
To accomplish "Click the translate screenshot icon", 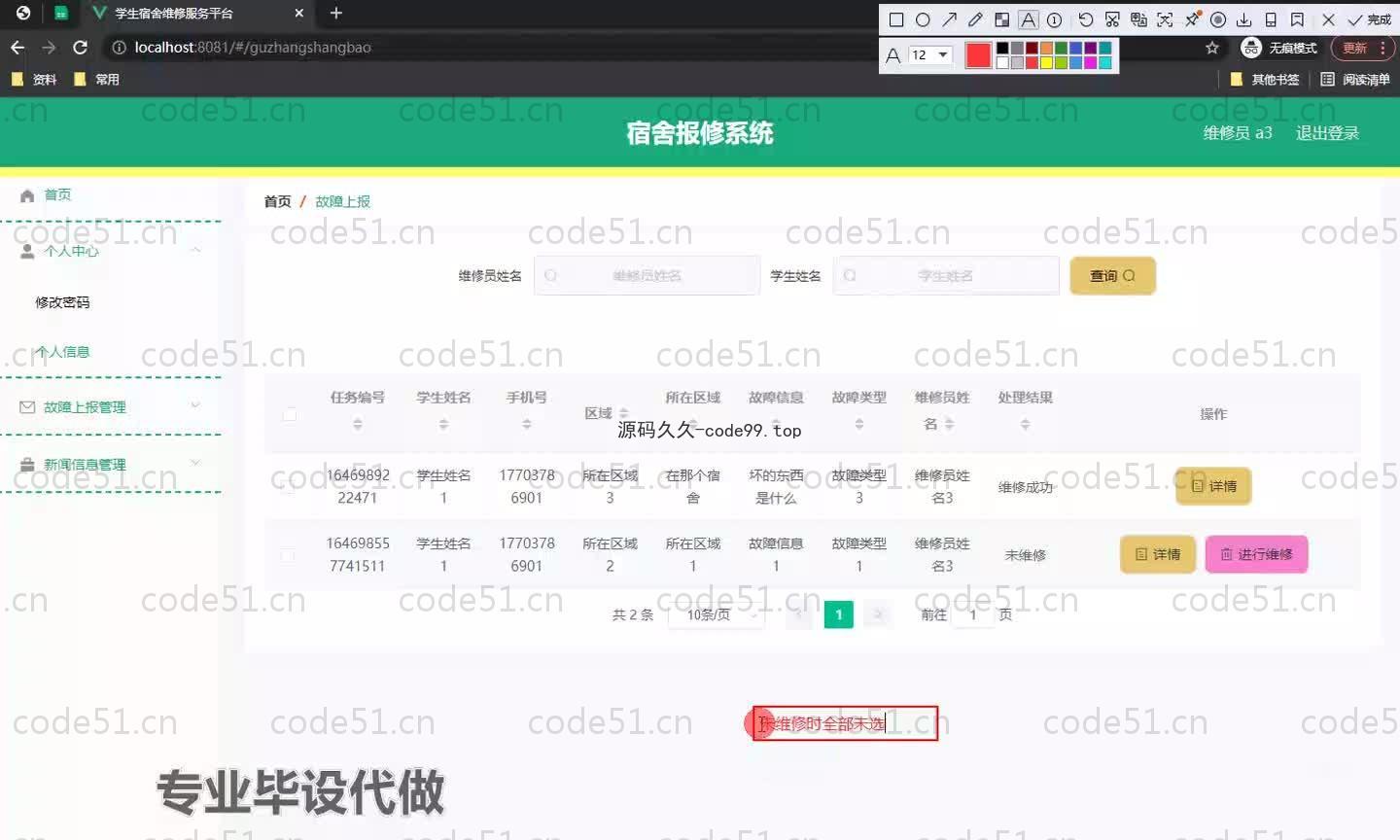I will [x=1138, y=19].
